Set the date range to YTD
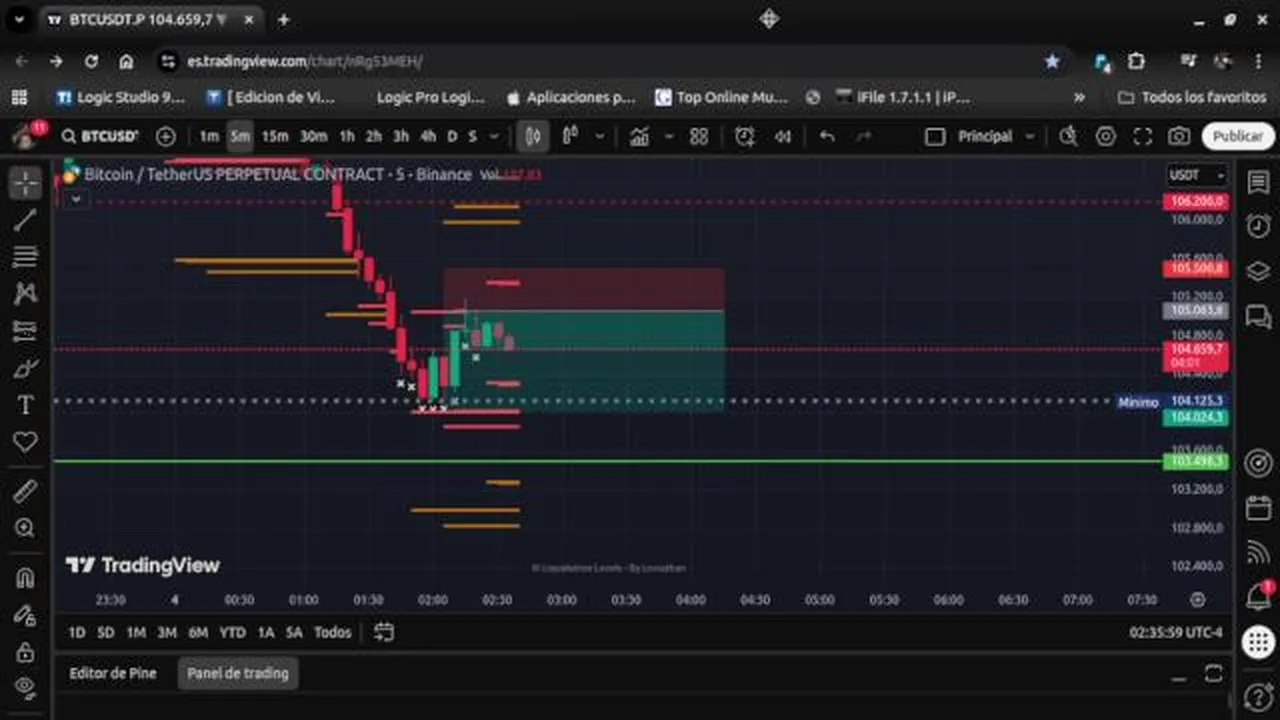Viewport: 1280px width, 720px height. 232,632
